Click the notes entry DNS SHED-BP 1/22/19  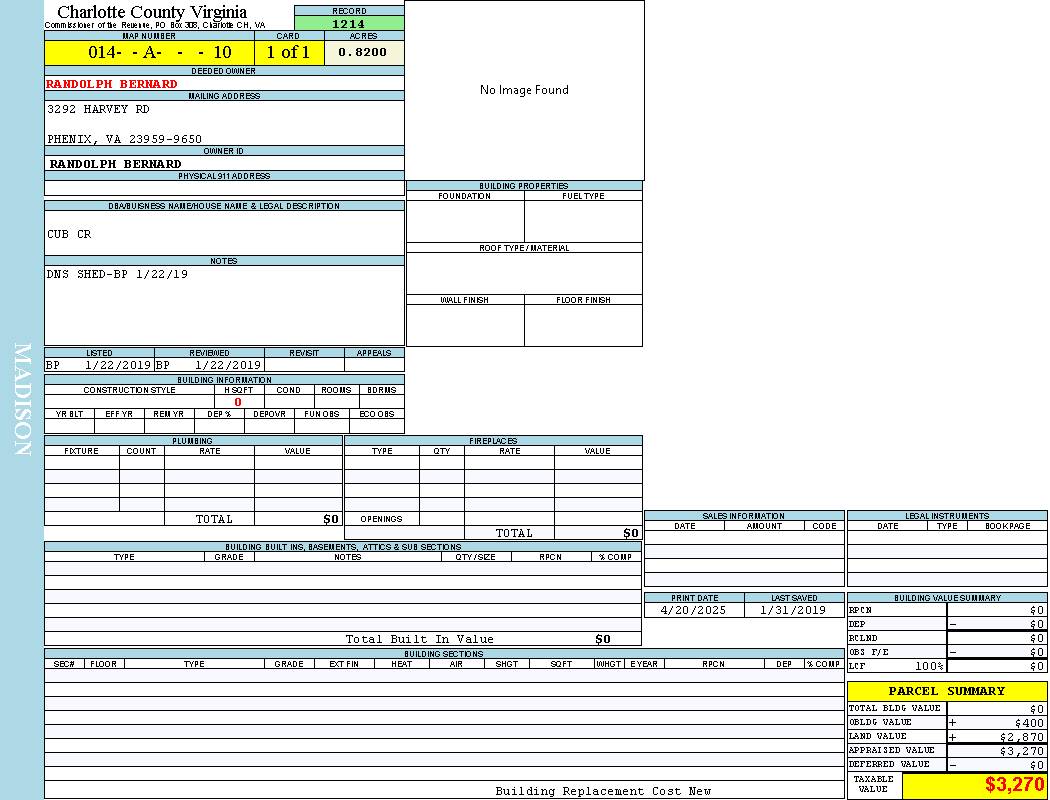tap(117, 274)
